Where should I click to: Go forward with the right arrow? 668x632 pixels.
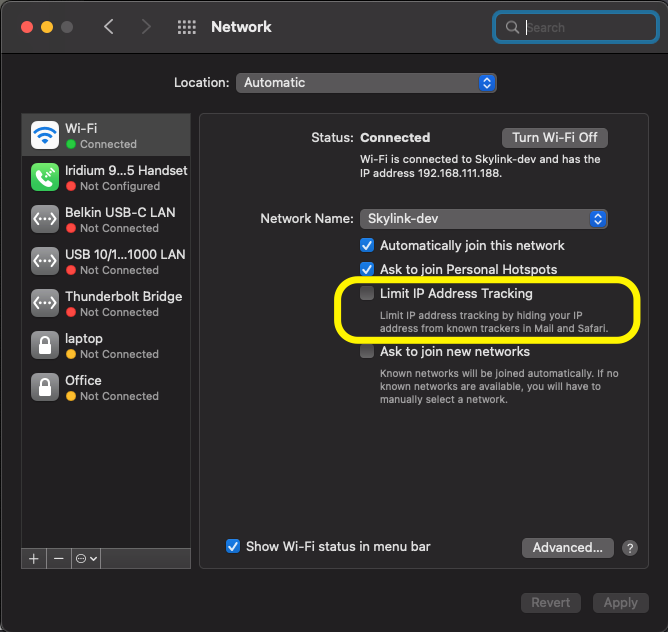(146, 27)
